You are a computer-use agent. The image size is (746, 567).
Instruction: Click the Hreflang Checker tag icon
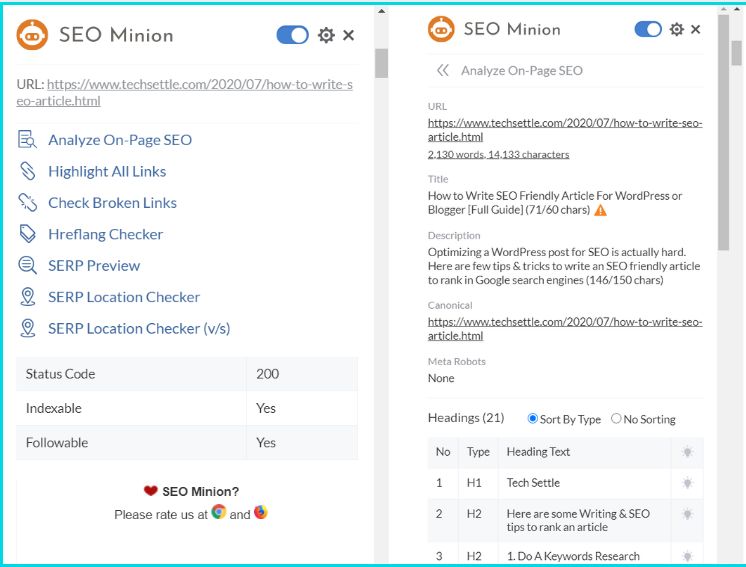point(27,234)
